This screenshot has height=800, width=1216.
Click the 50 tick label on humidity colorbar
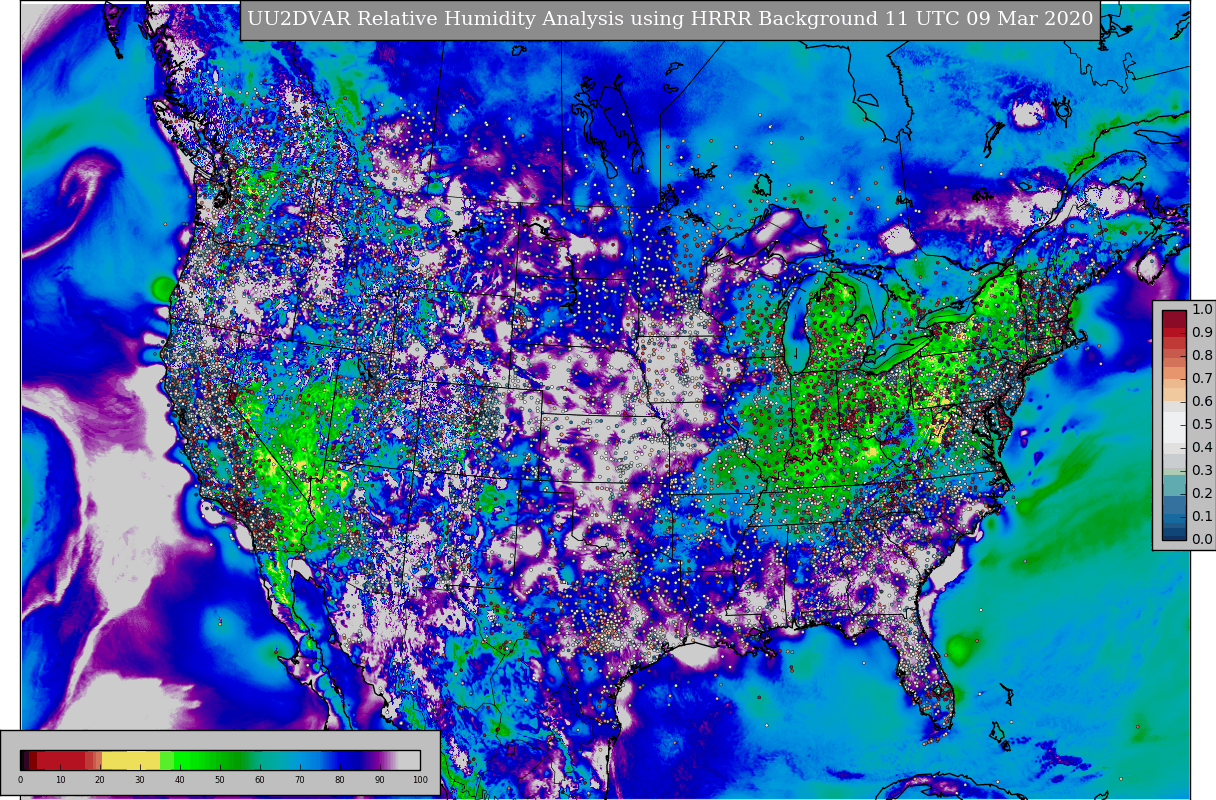pyautogui.click(x=220, y=779)
